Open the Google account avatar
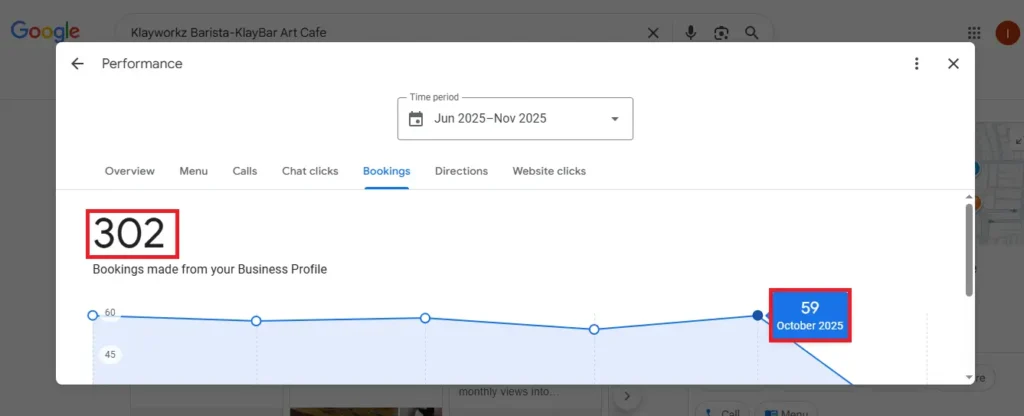 point(1008,33)
